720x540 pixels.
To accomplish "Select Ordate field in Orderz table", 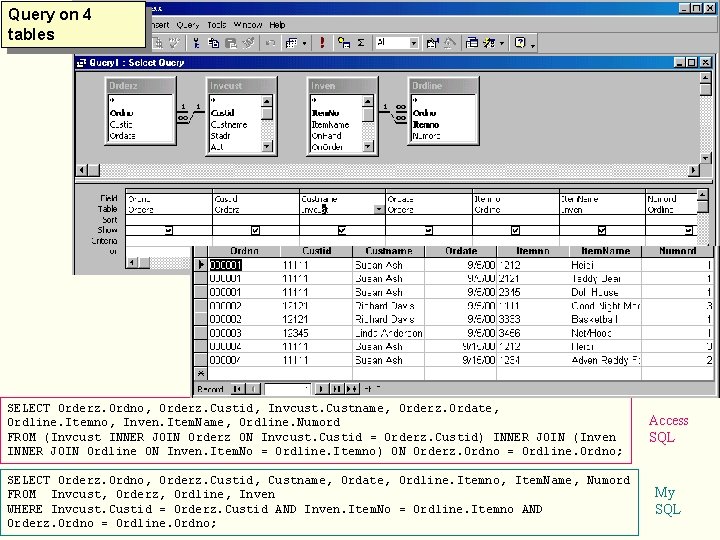I will point(123,136).
